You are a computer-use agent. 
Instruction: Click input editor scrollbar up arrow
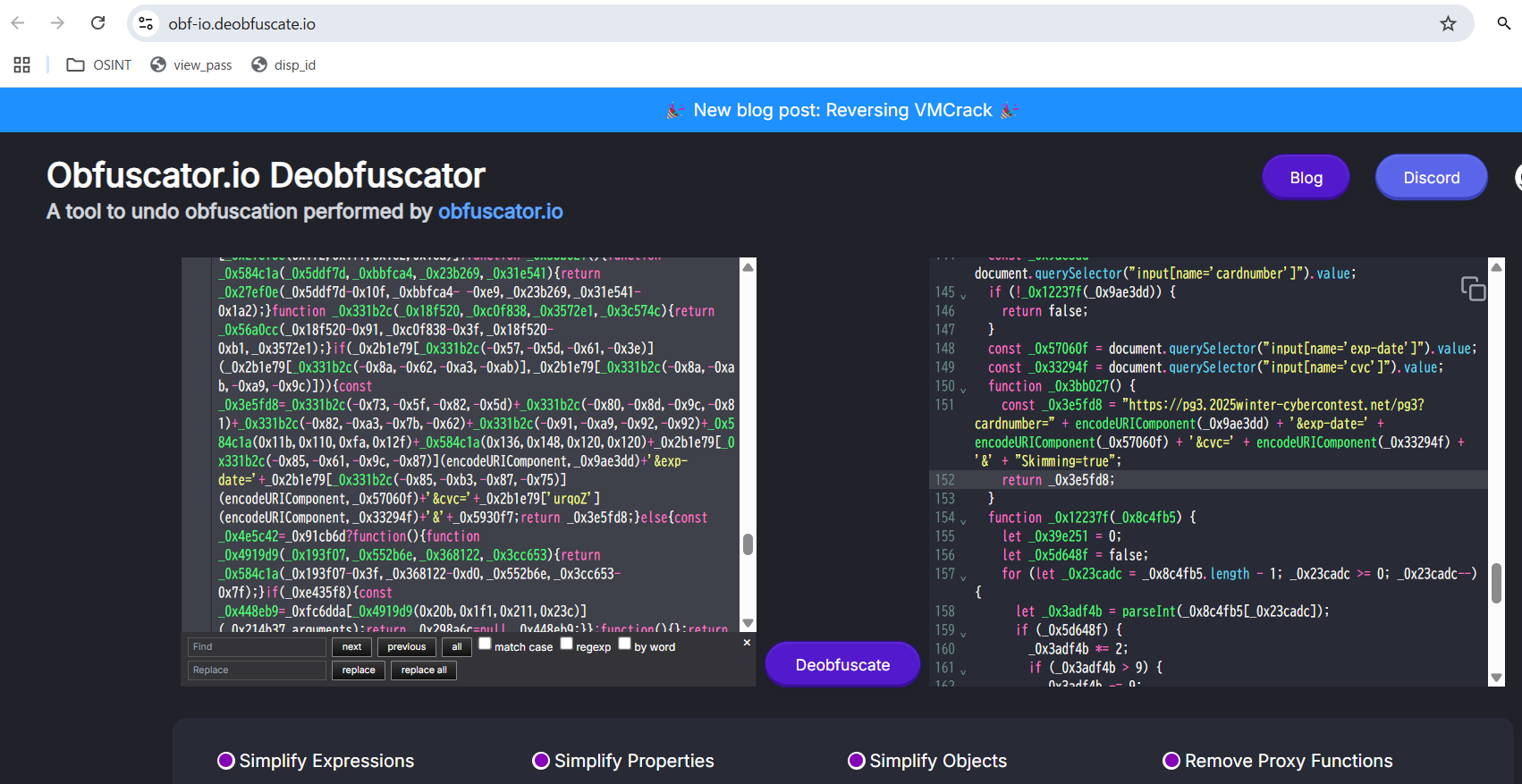tap(748, 266)
